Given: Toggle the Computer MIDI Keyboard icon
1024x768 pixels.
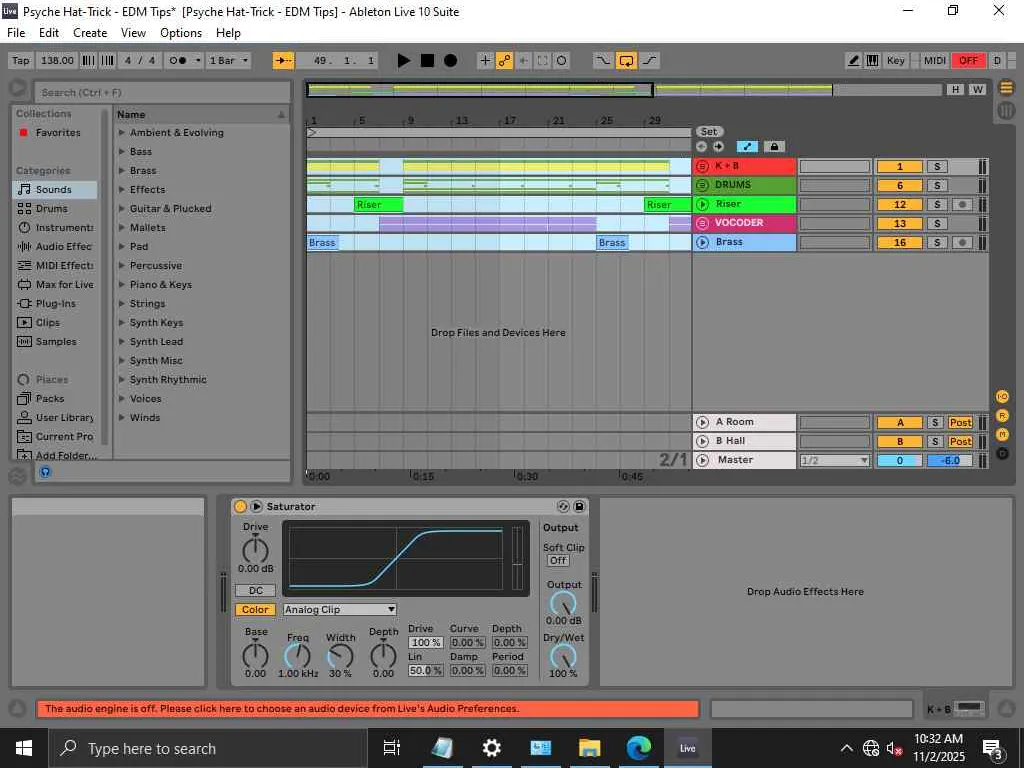Looking at the screenshot, I should pos(872,61).
